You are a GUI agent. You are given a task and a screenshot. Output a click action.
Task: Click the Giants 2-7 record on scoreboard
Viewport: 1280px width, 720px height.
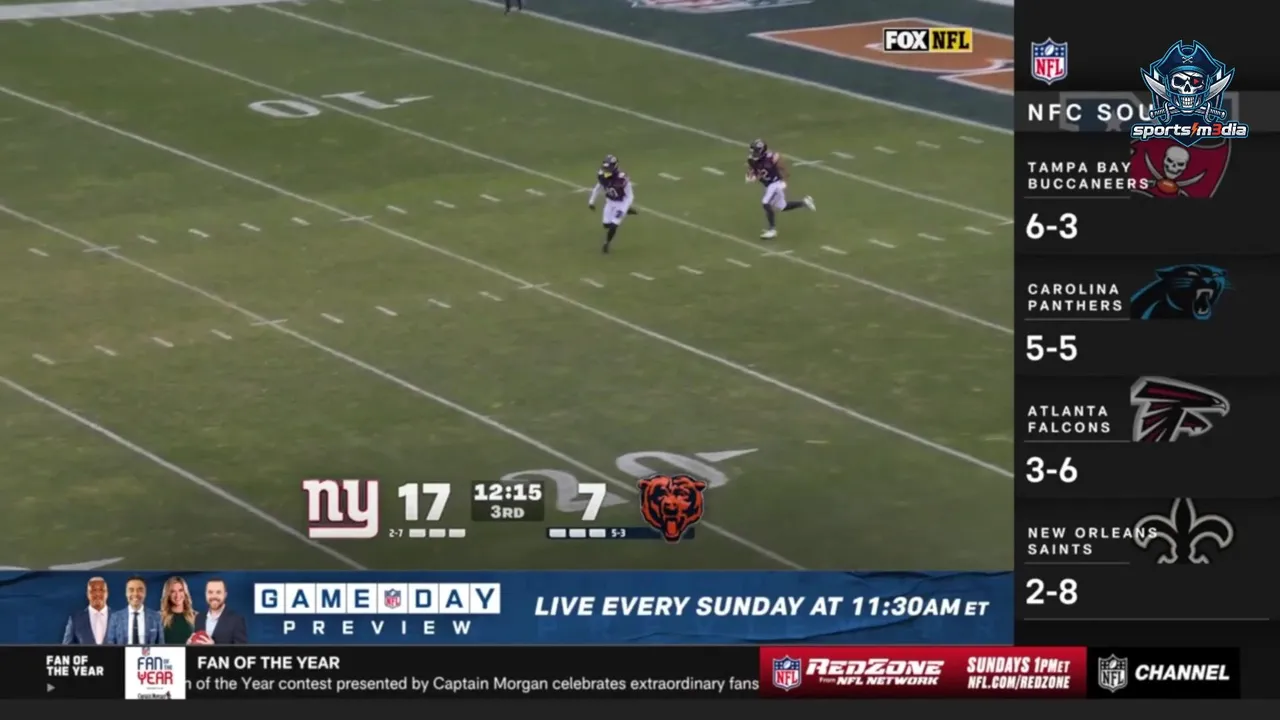(396, 533)
